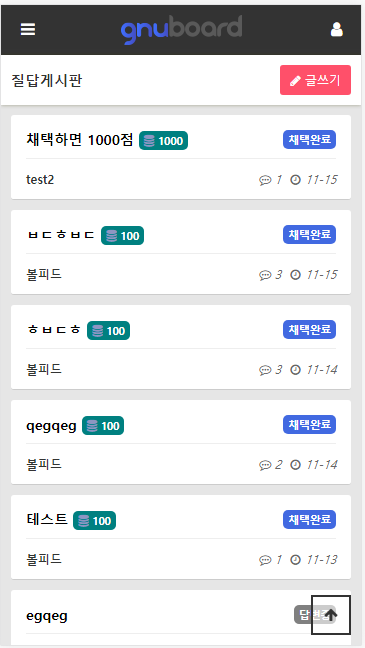Open the post titled 채택하면 1000점
This screenshot has width=365, height=648.
point(79,140)
